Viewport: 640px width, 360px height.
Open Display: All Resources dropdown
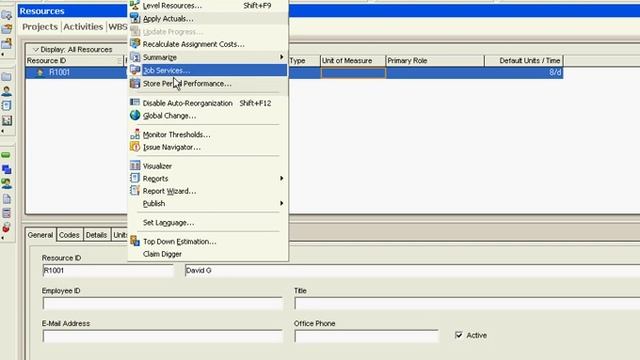pyautogui.click(x=73, y=49)
